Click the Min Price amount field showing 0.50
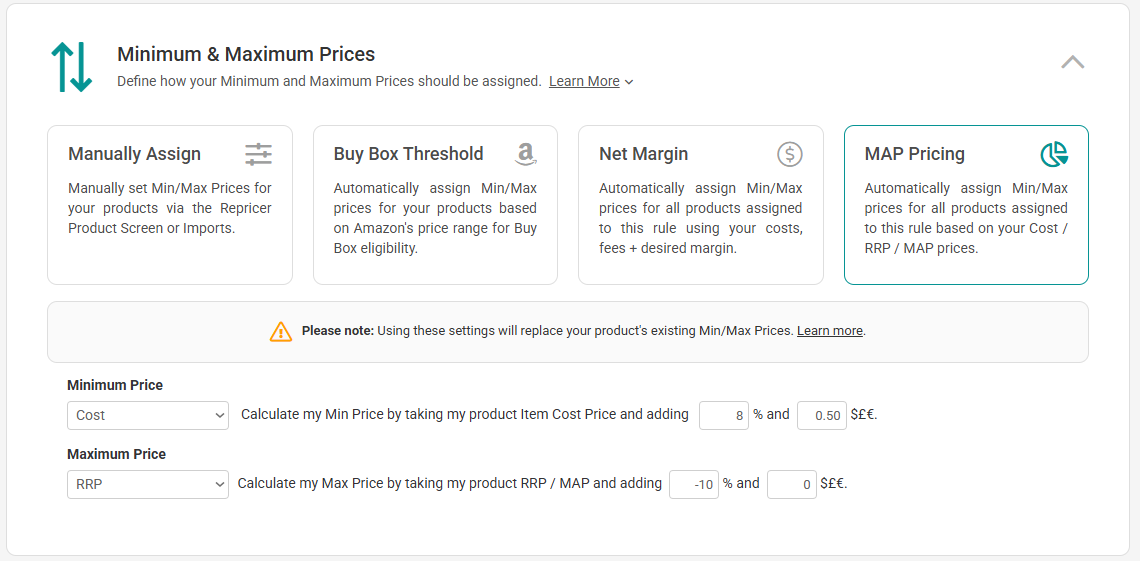Screen dimensions: 1140x561 click(x=822, y=416)
